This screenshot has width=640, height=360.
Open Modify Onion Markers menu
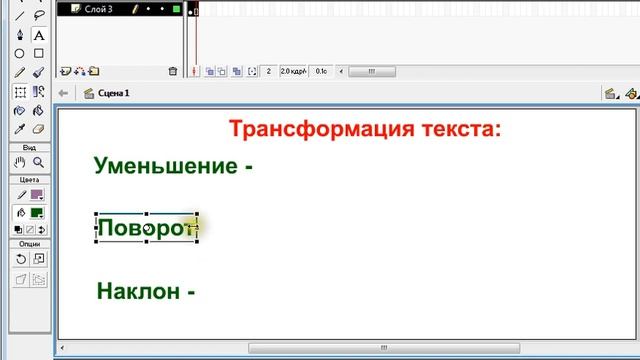pos(252,71)
